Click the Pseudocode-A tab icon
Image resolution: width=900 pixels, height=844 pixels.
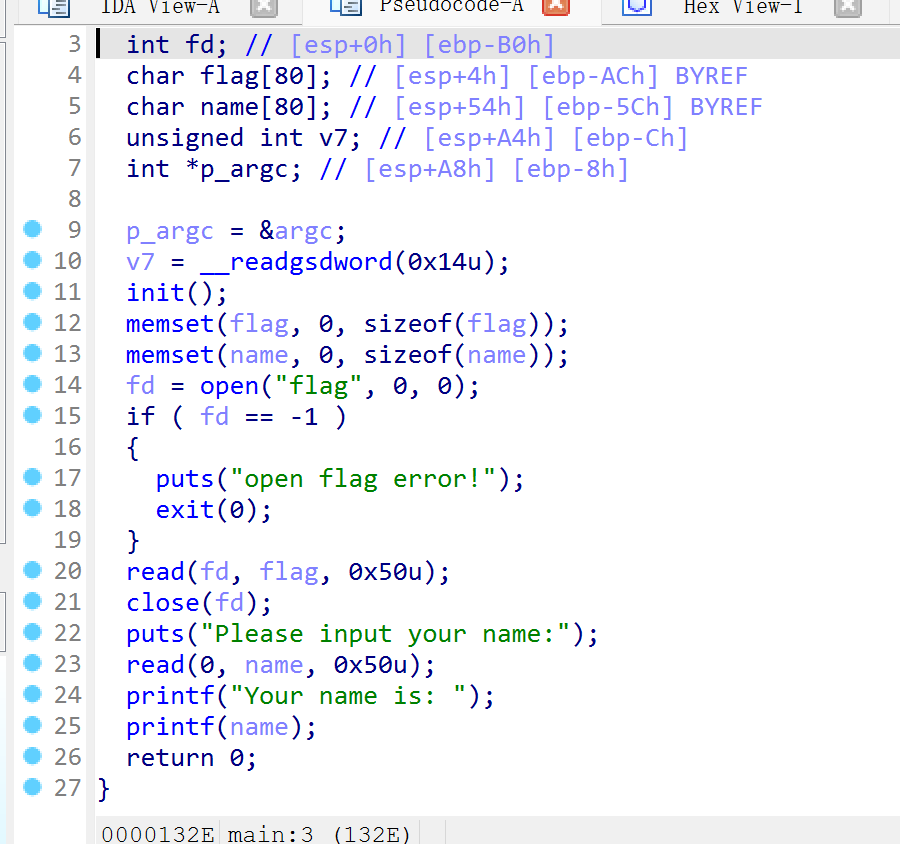click(345, 8)
